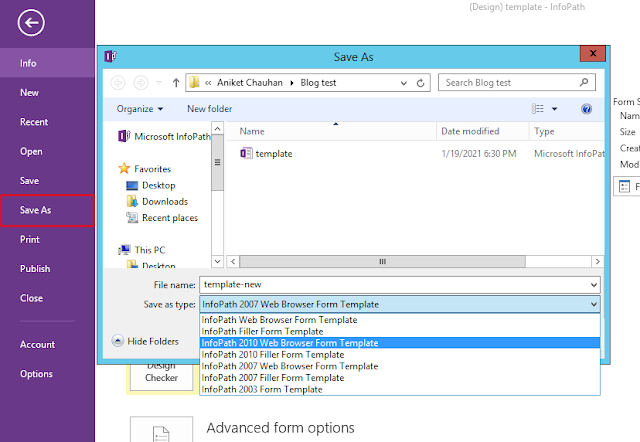The image size is (640, 442).
Task: Open the Publish backstage tab
Action: (47, 269)
